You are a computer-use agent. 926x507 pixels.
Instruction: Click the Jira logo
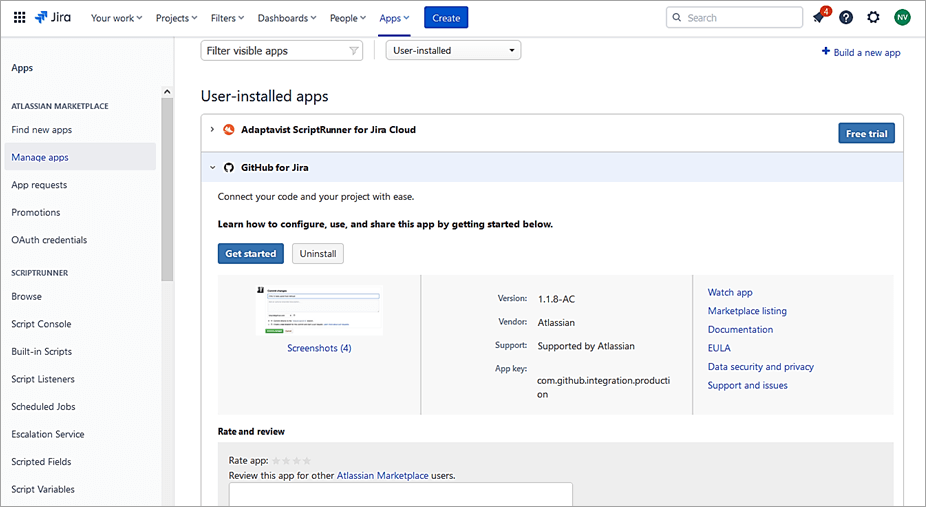click(53, 18)
